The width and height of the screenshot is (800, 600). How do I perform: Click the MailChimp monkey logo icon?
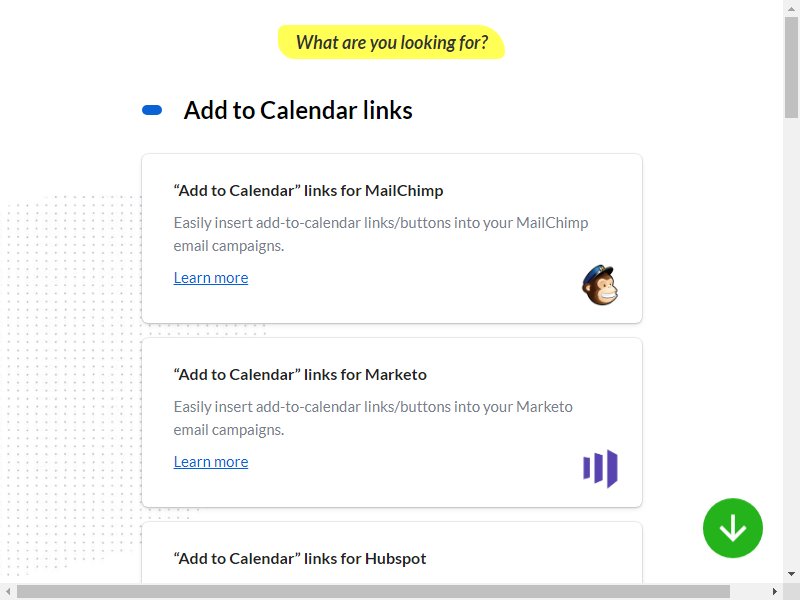[600, 285]
